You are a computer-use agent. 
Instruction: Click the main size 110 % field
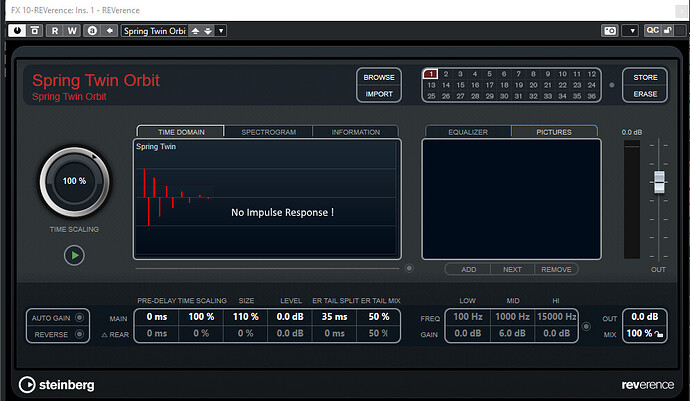(246, 317)
